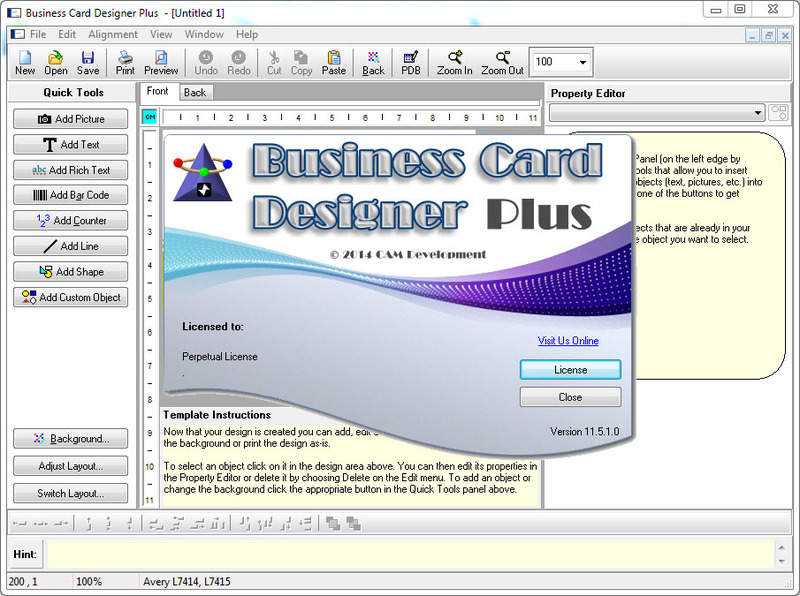Click the Zoom In magnifier icon
The height and width of the screenshot is (596, 800).
(x=455, y=63)
